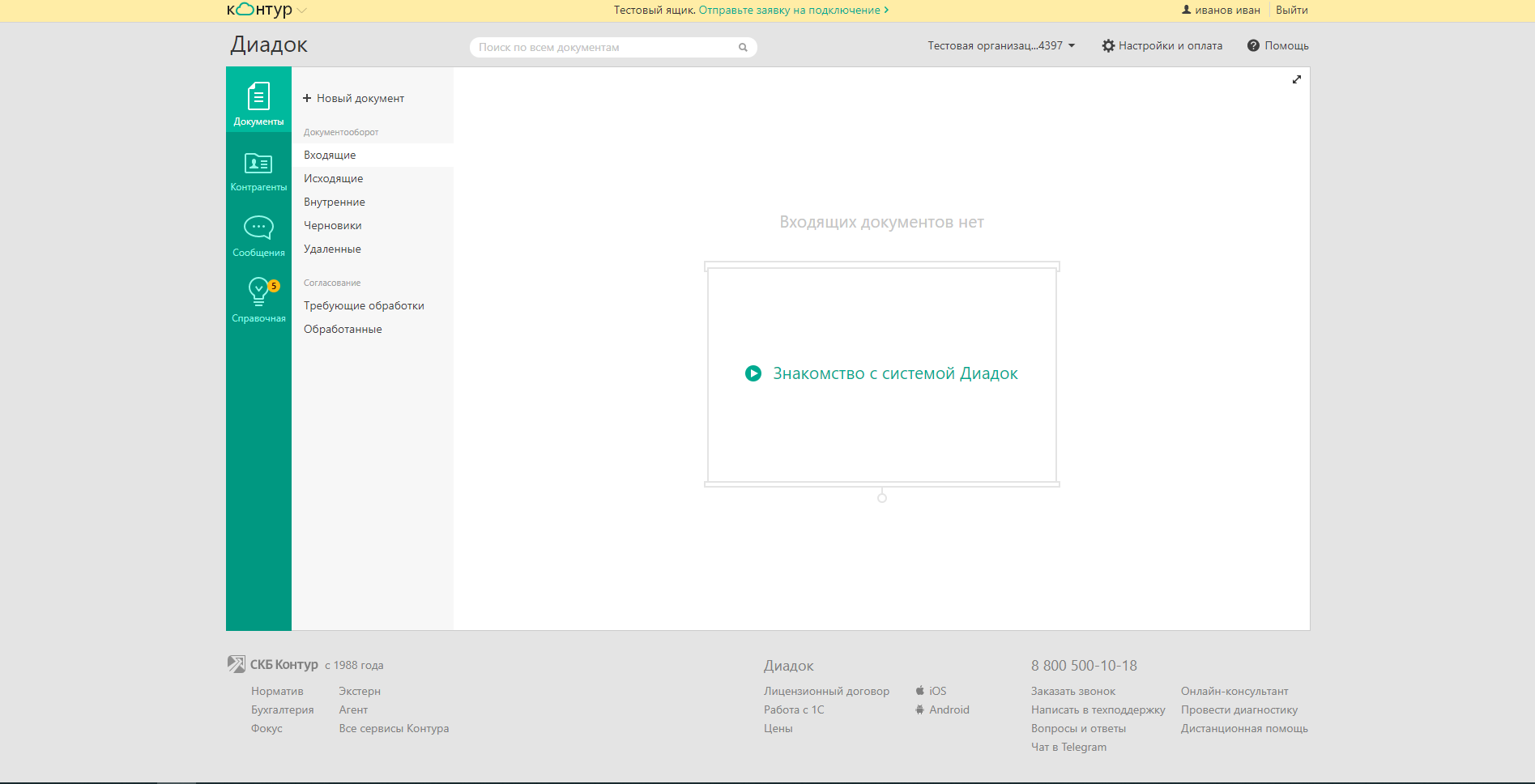Click the search magnifier icon
The image size is (1535, 784).
pyautogui.click(x=743, y=47)
